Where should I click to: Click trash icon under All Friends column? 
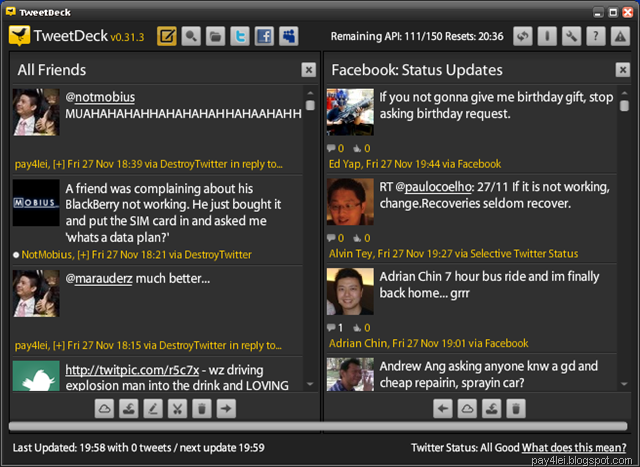[202, 409]
